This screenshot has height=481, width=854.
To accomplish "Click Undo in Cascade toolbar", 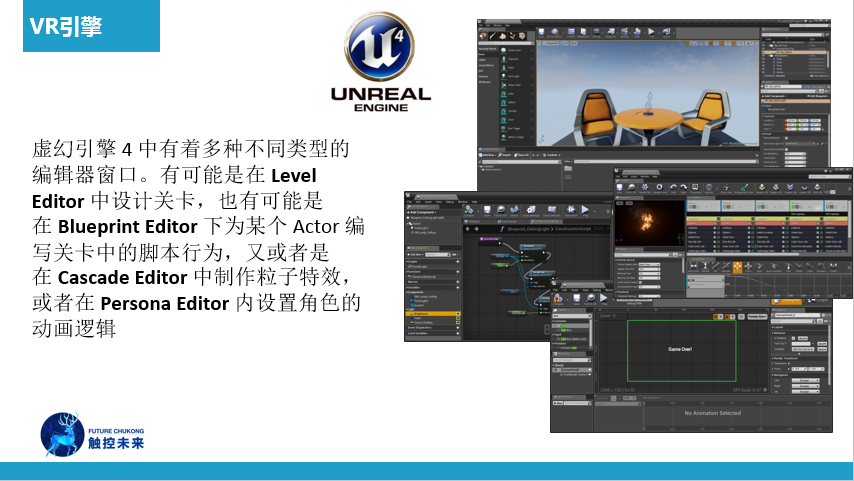I will point(673,188).
